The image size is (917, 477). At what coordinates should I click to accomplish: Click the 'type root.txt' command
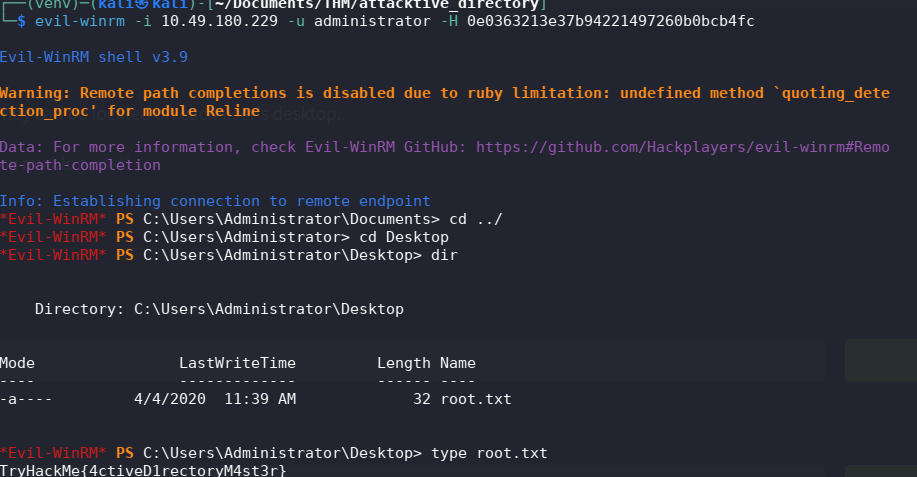[489, 453]
